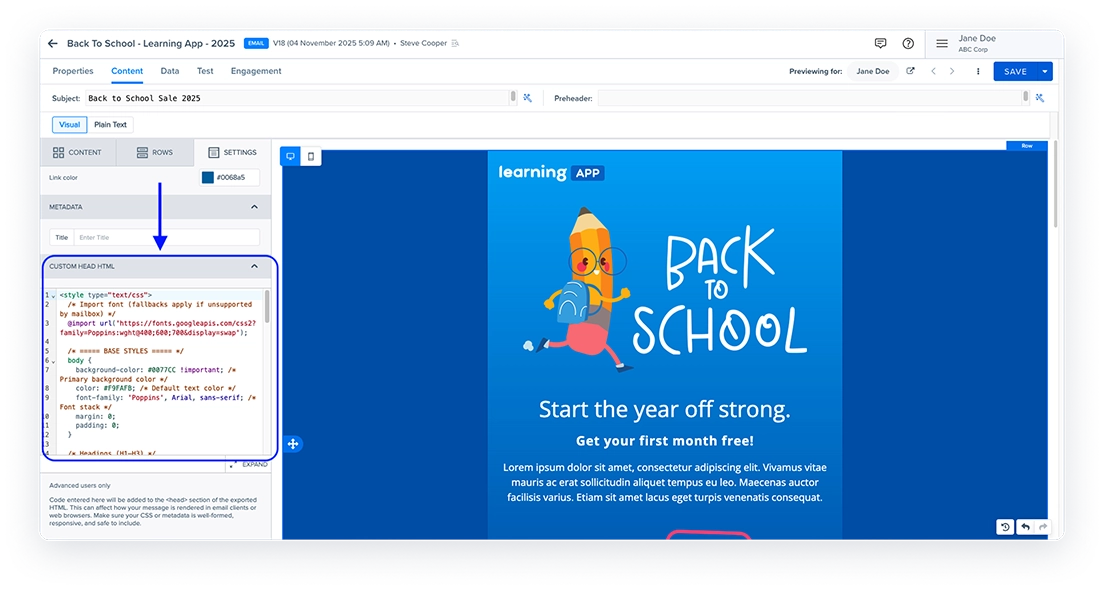Open the comments icon in header

point(880,44)
